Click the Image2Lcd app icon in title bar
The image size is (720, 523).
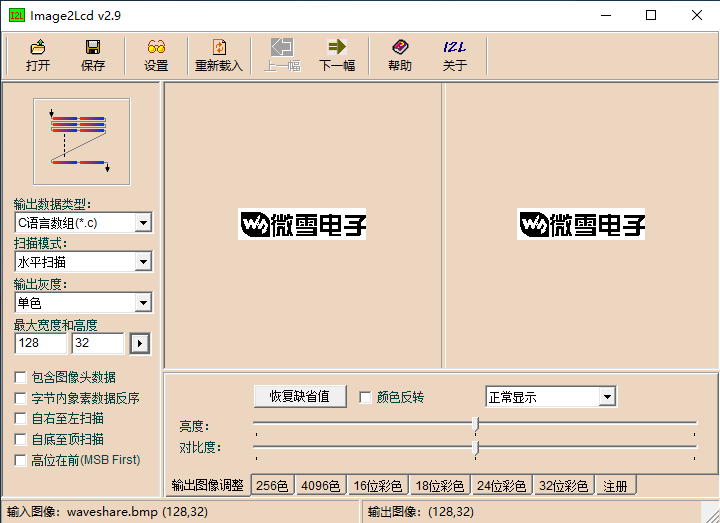tap(17, 15)
